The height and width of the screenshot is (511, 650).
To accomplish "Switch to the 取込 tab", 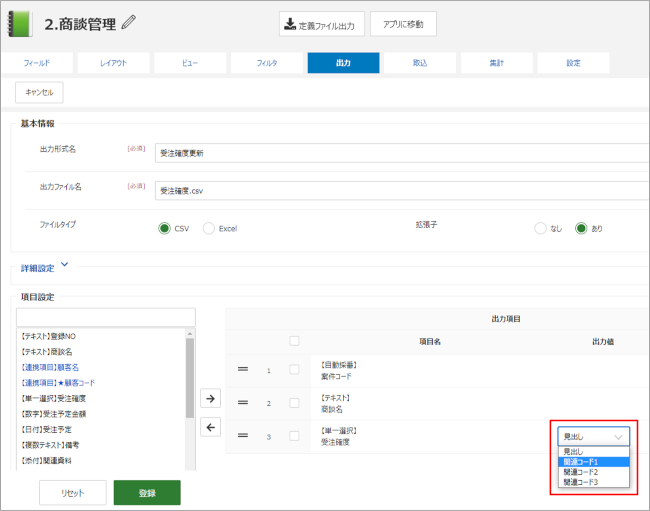I will [x=420, y=63].
